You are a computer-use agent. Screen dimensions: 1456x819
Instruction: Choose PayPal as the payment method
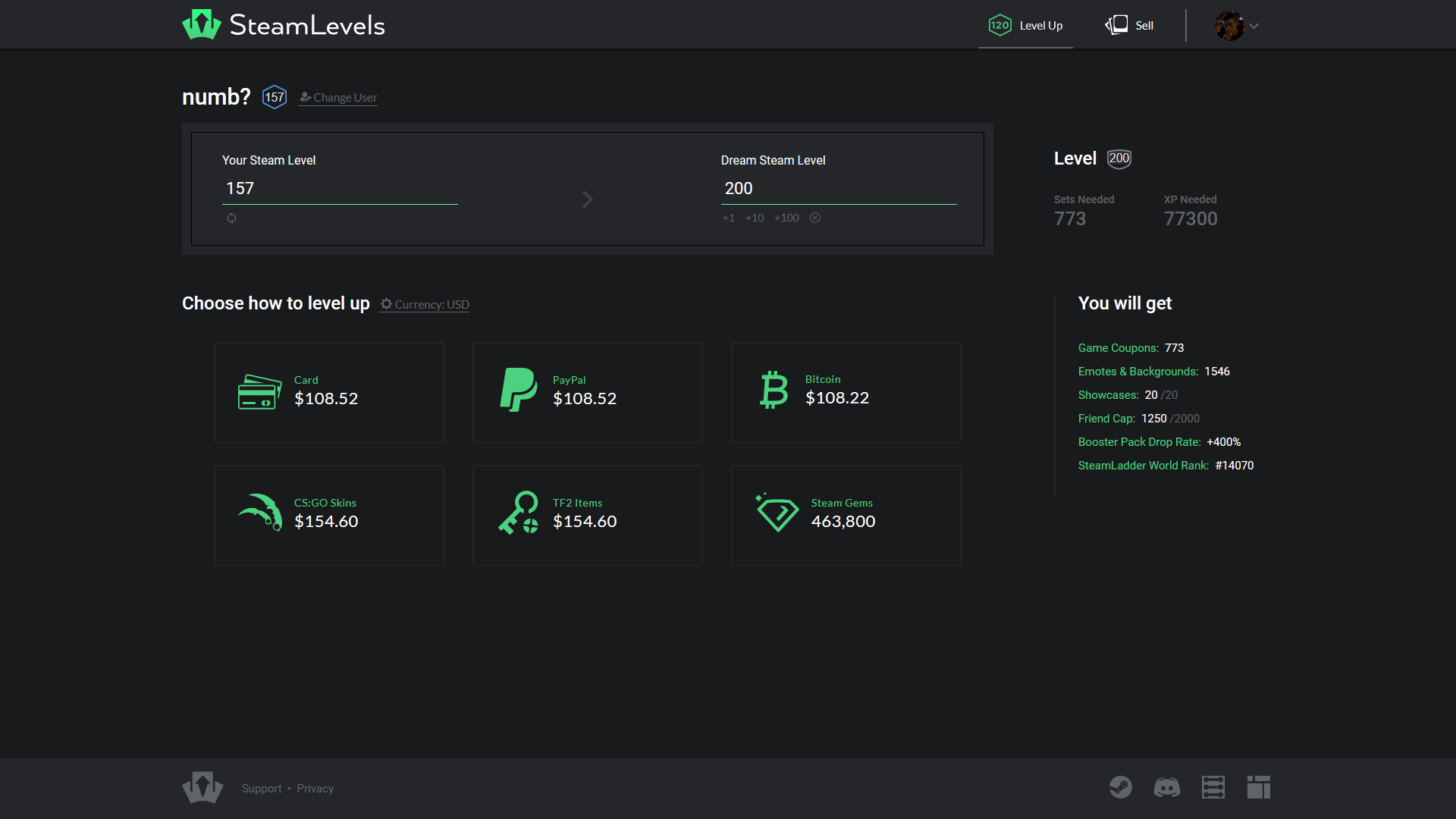[x=587, y=392]
